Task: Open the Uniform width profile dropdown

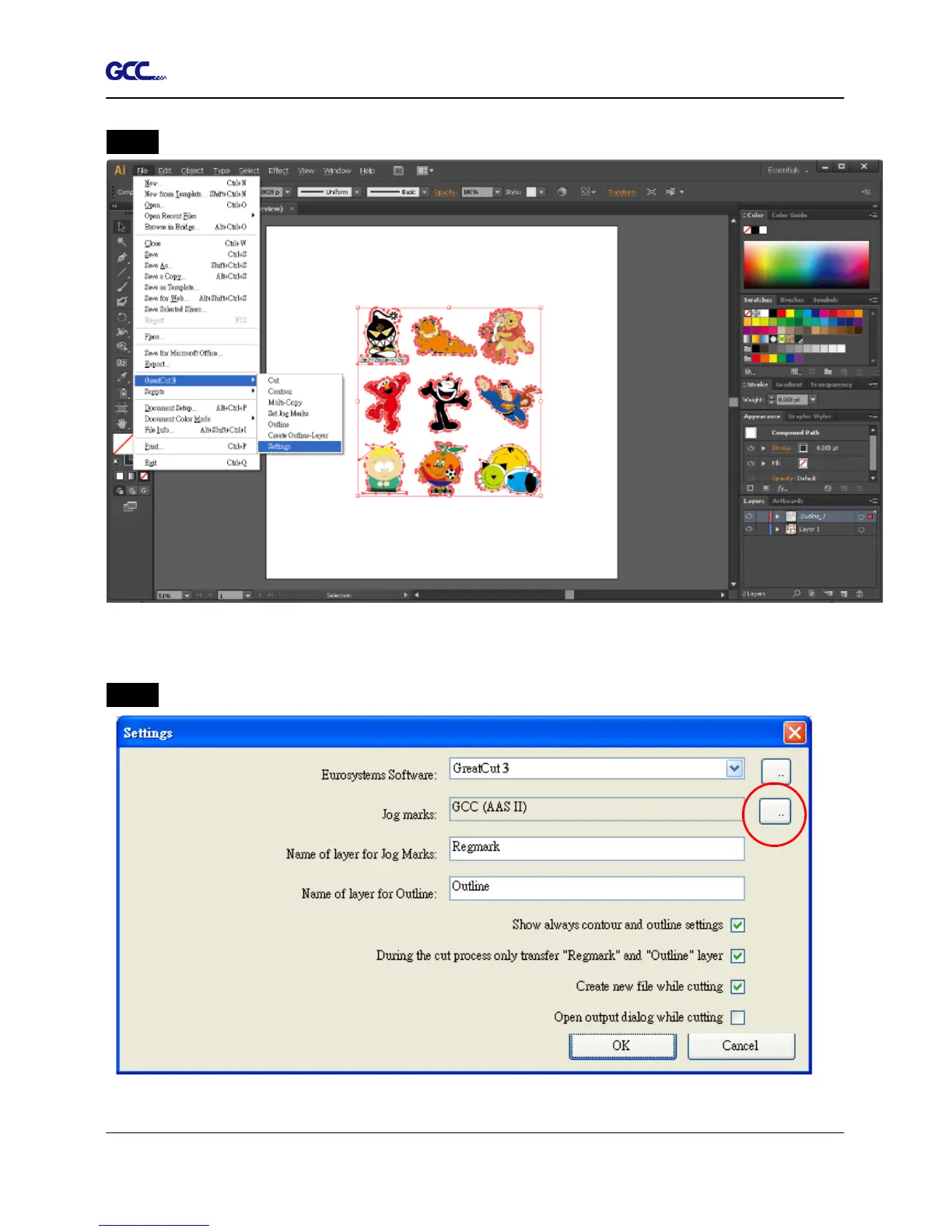Action: pos(357,191)
